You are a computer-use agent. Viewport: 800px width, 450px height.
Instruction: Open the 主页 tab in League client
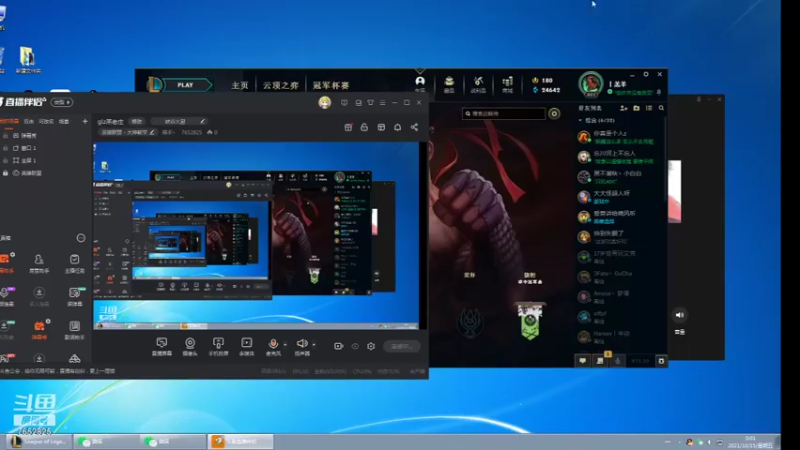pyautogui.click(x=240, y=85)
